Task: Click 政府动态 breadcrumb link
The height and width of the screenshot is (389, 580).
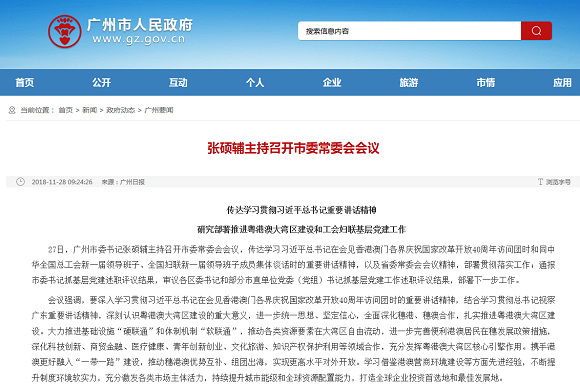Action: click(121, 110)
